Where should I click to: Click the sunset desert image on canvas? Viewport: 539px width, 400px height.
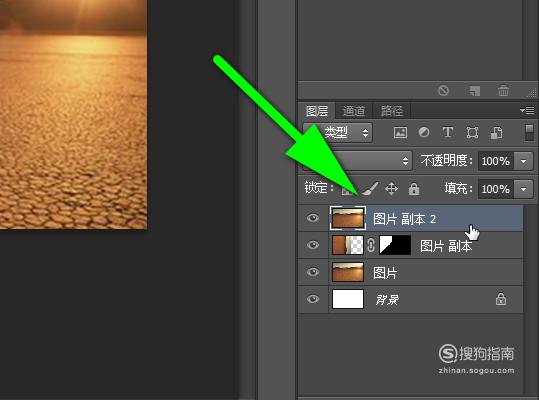pos(74,114)
